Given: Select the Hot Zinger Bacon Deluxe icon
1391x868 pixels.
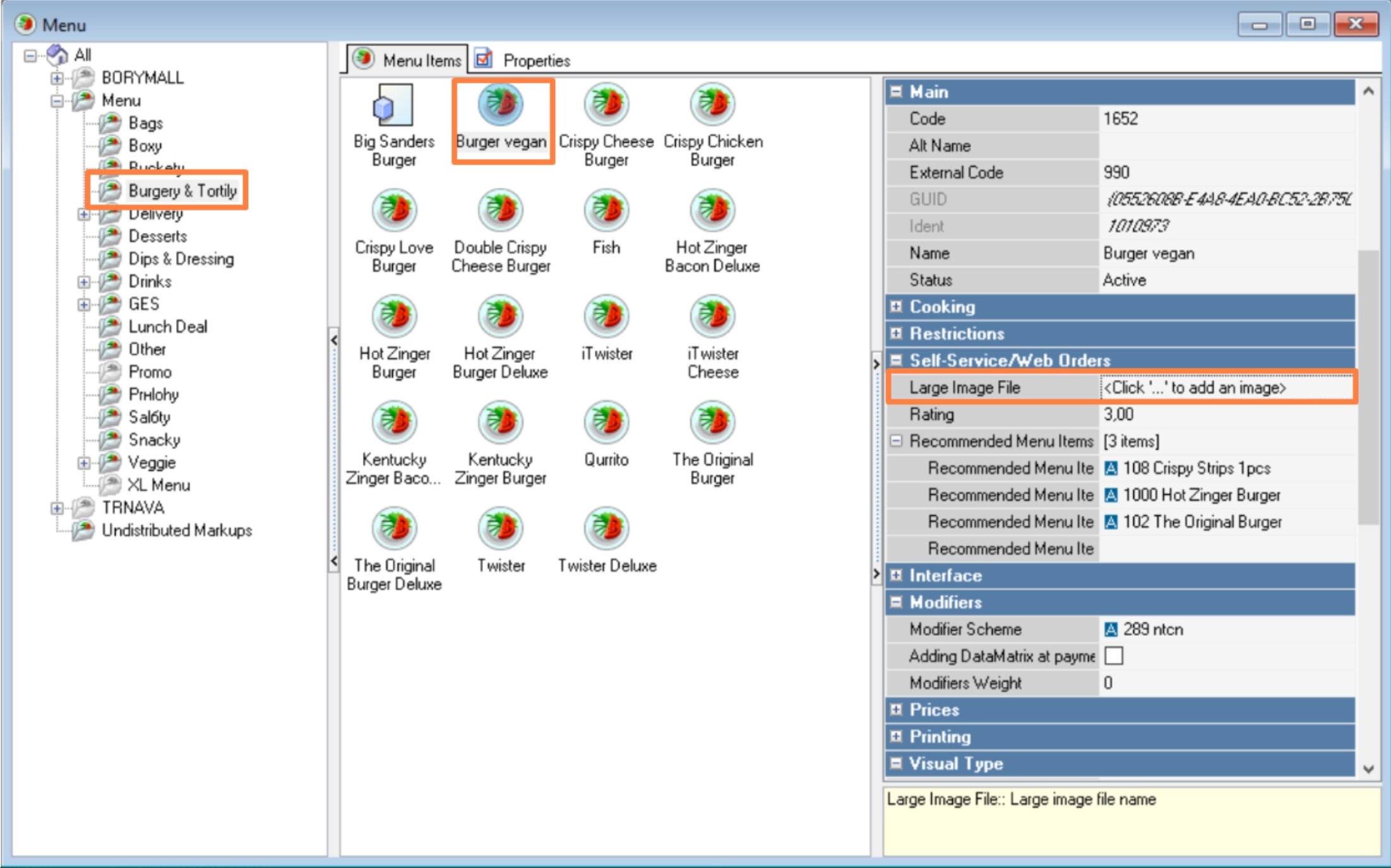Looking at the screenshot, I should point(712,211).
